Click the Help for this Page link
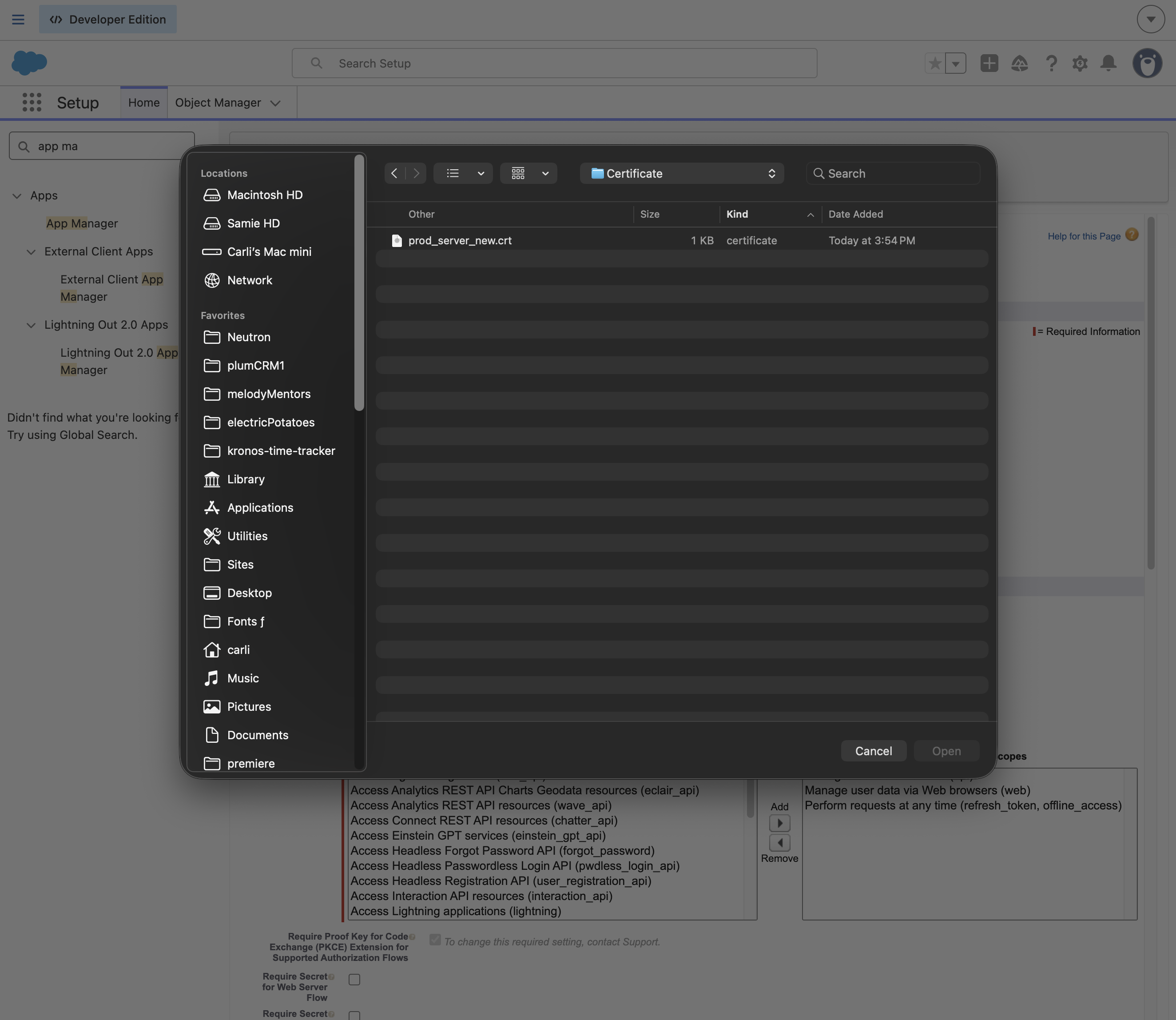 1084,236
